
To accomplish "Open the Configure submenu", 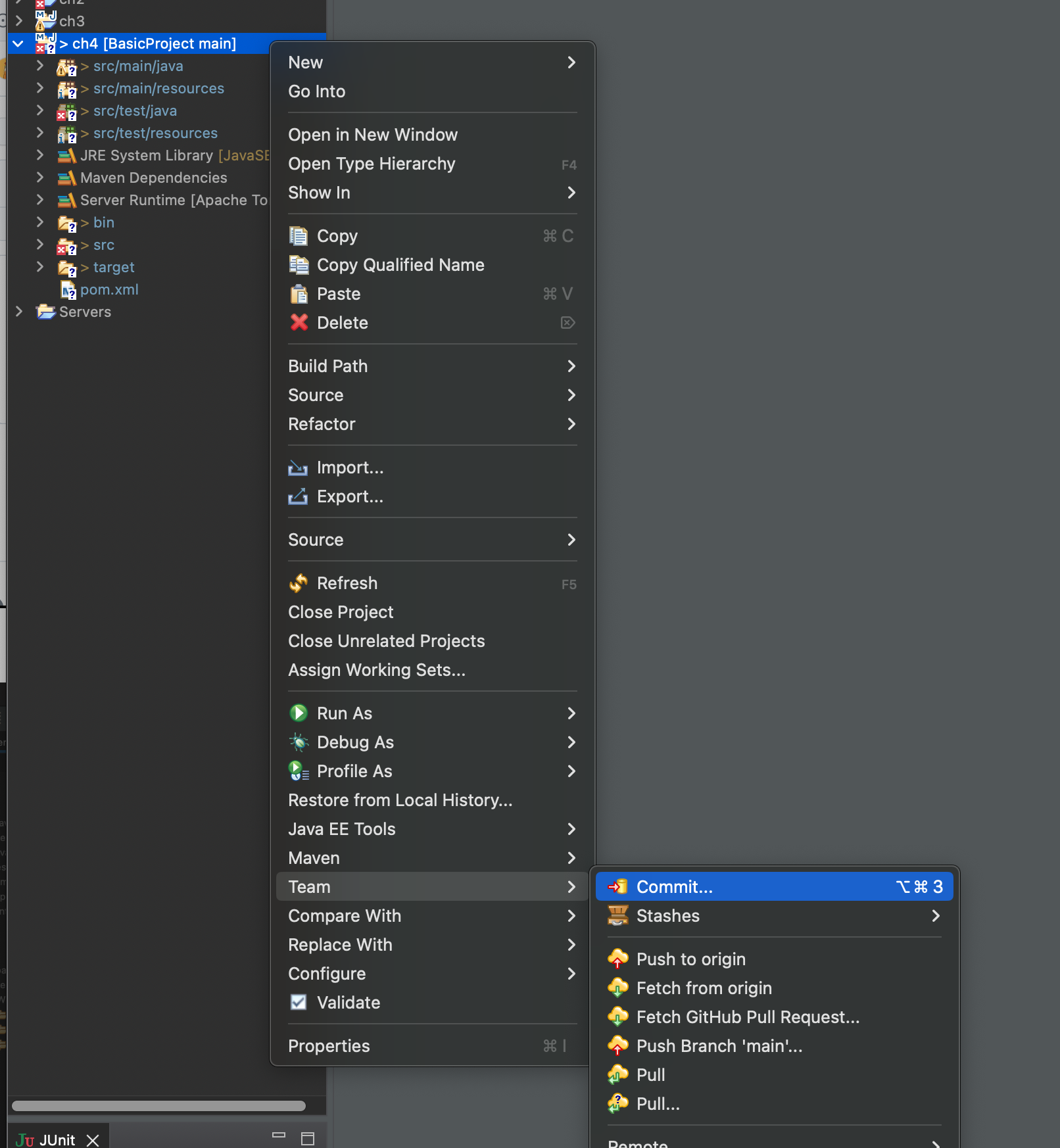I will point(432,974).
